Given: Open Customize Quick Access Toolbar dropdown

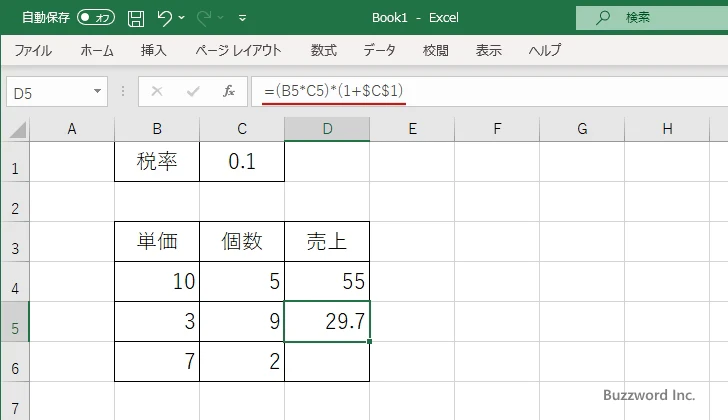Looking at the screenshot, I should 245,17.
